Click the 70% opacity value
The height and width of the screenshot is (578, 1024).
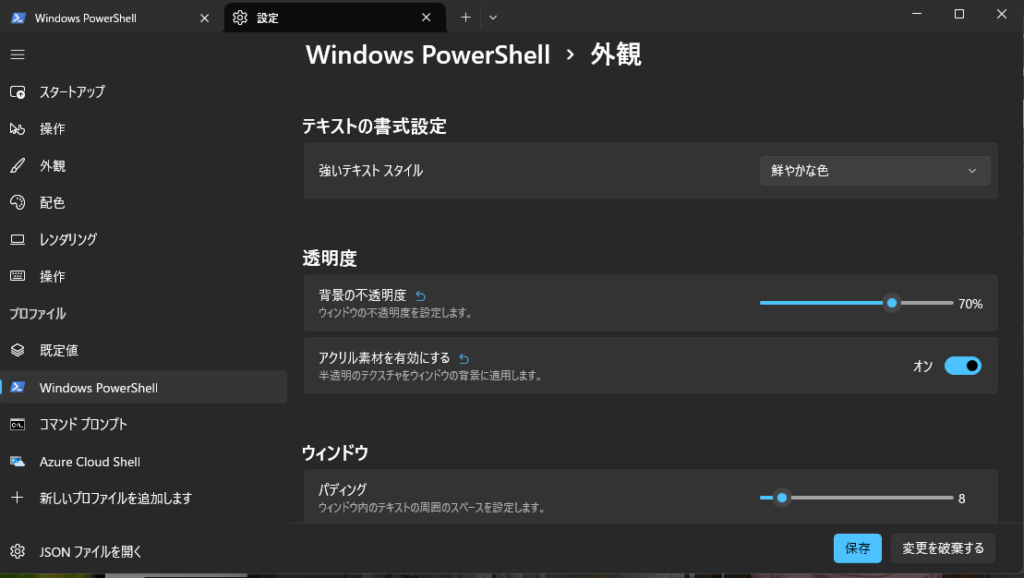[x=970, y=304]
